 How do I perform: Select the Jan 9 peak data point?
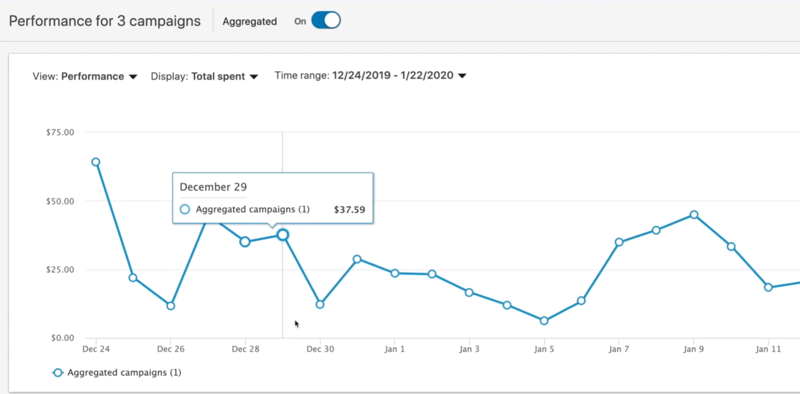693,215
